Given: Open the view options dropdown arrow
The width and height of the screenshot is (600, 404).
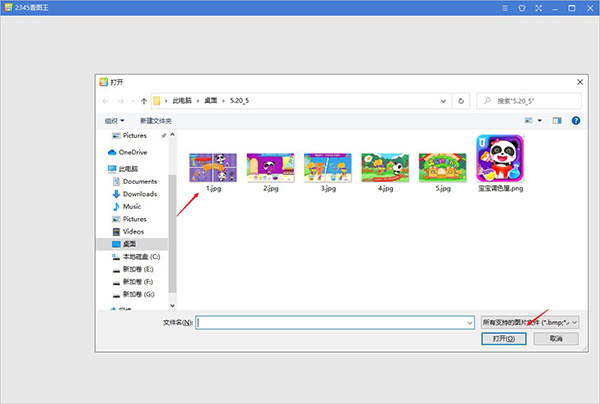Looking at the screenshot, I should (540, 121).
